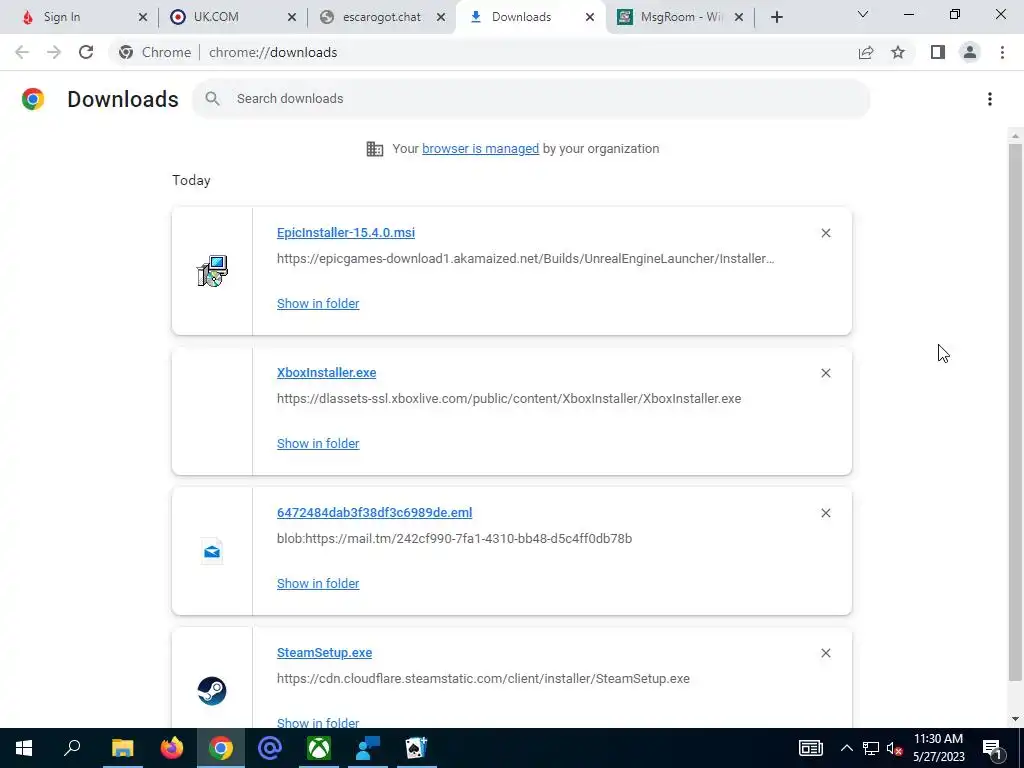
Task: Open Chrome's three-dot main menu
Action: coord(1002,52)
